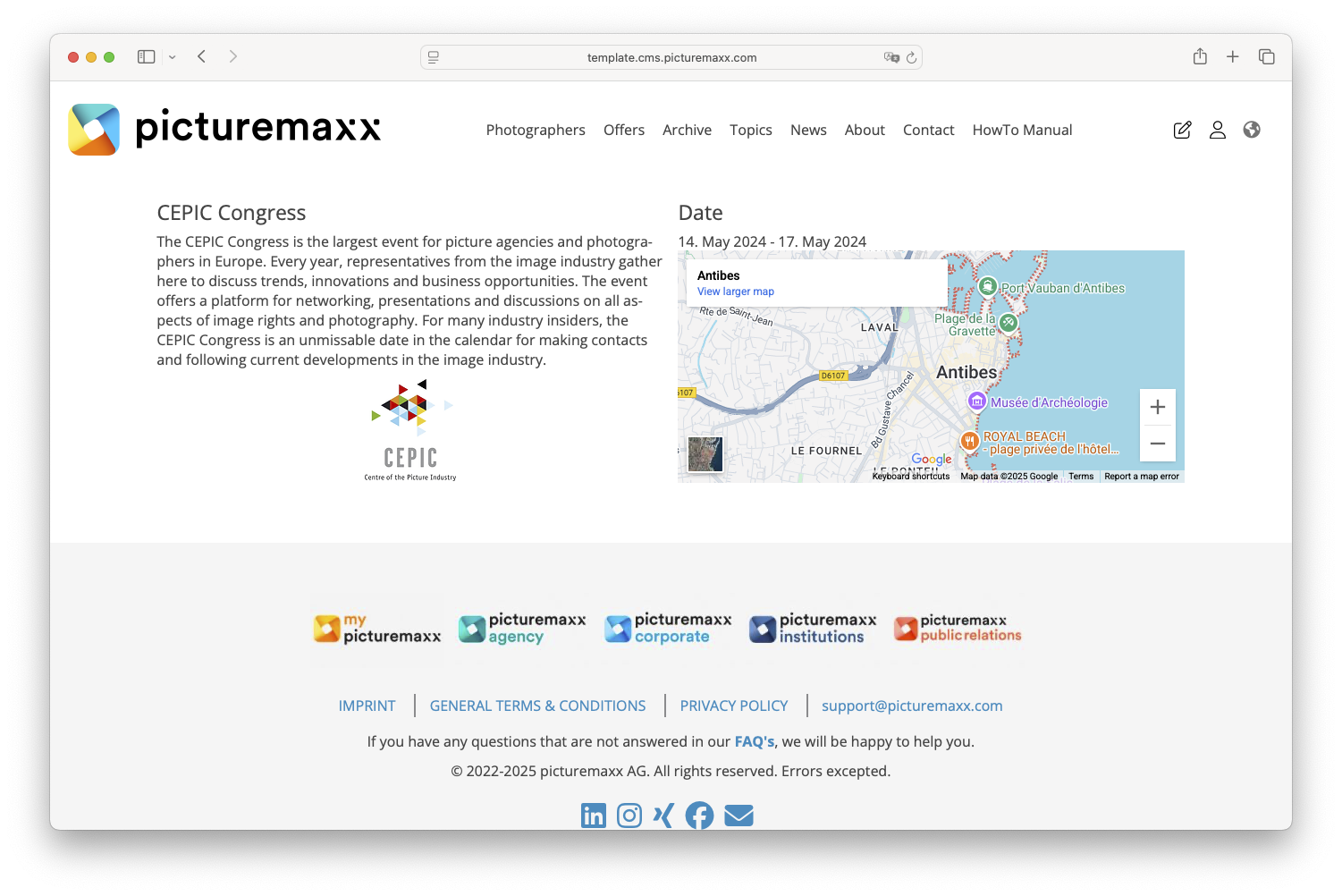This screenshot has height=896, width=1342.
Task: Open the Archive menu item
Action: coord(687,130)
